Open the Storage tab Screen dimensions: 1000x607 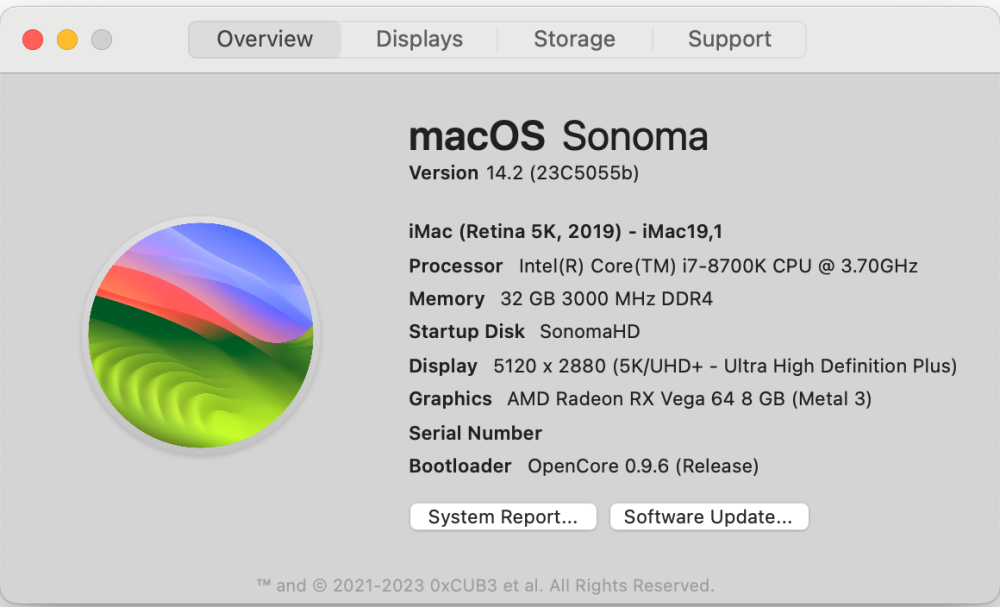click(574, 40)
